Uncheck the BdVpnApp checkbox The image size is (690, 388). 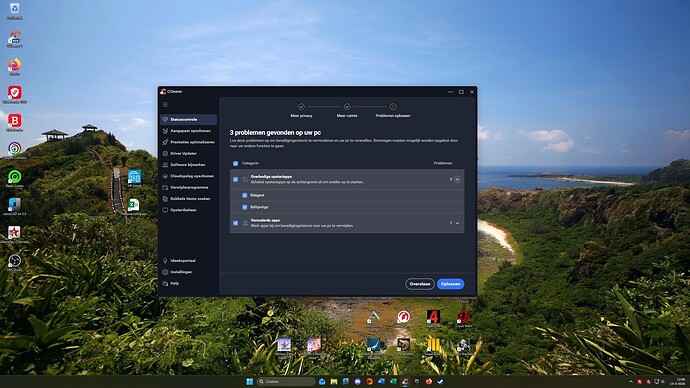point(245,207)
